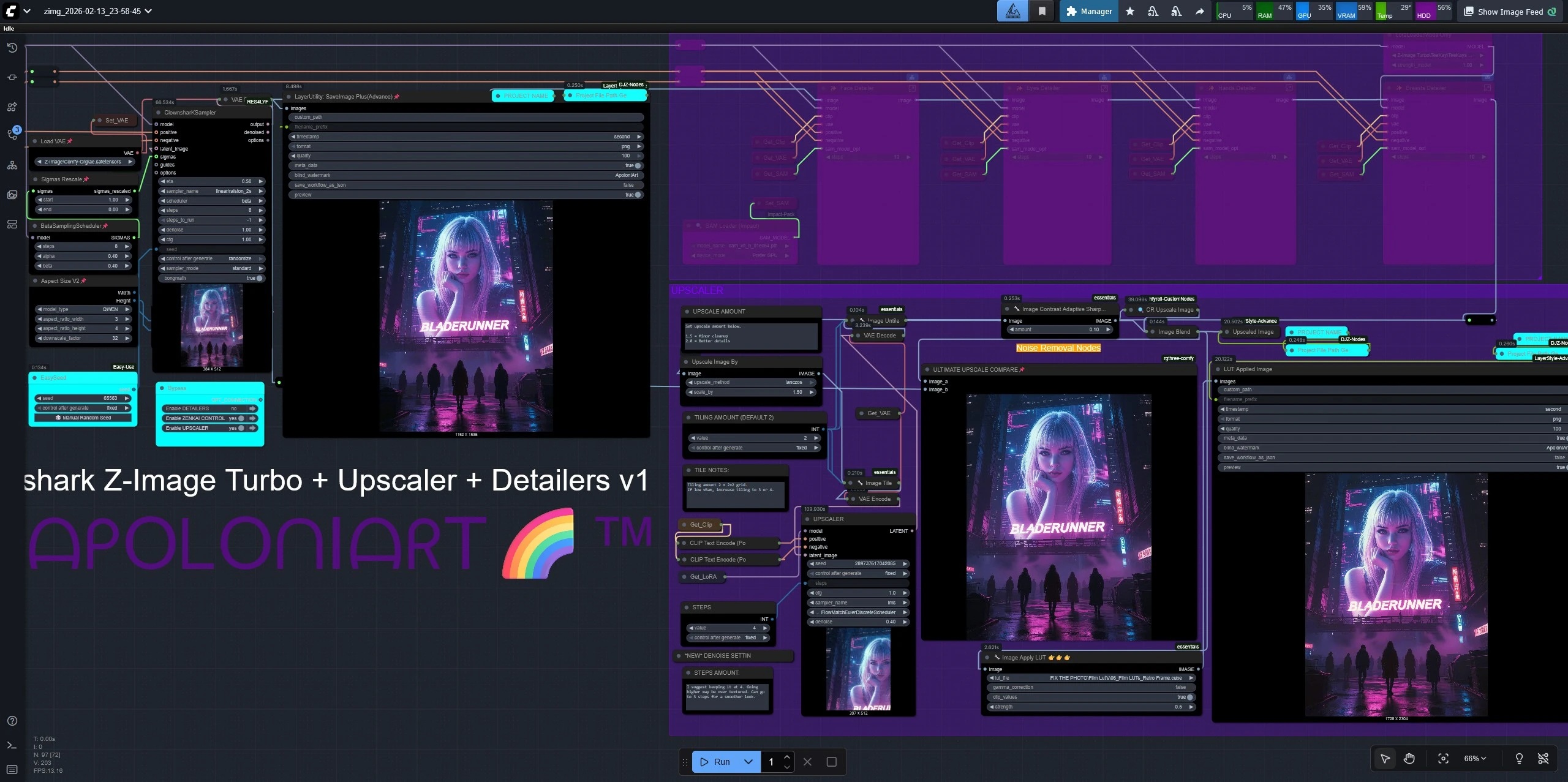Cancel the current run with the X icon

click(x=807, y=762)
